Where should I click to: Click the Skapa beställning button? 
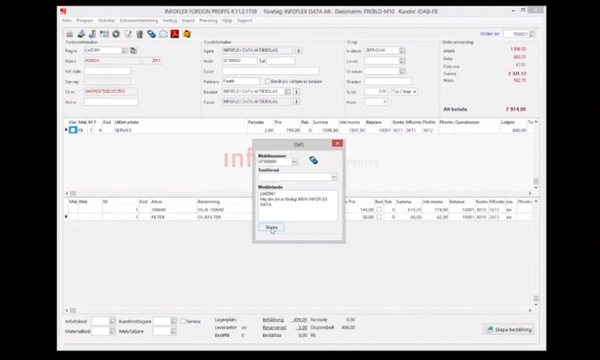pos(509,329)
